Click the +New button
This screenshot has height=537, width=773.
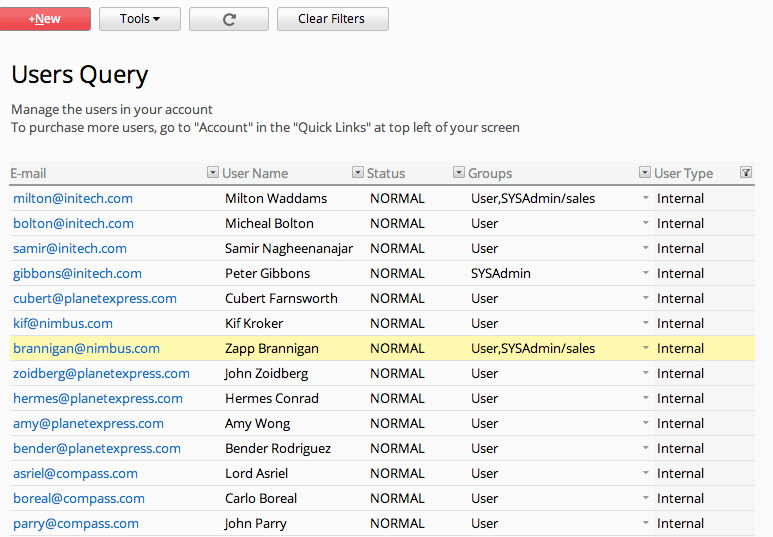point(45,19)
